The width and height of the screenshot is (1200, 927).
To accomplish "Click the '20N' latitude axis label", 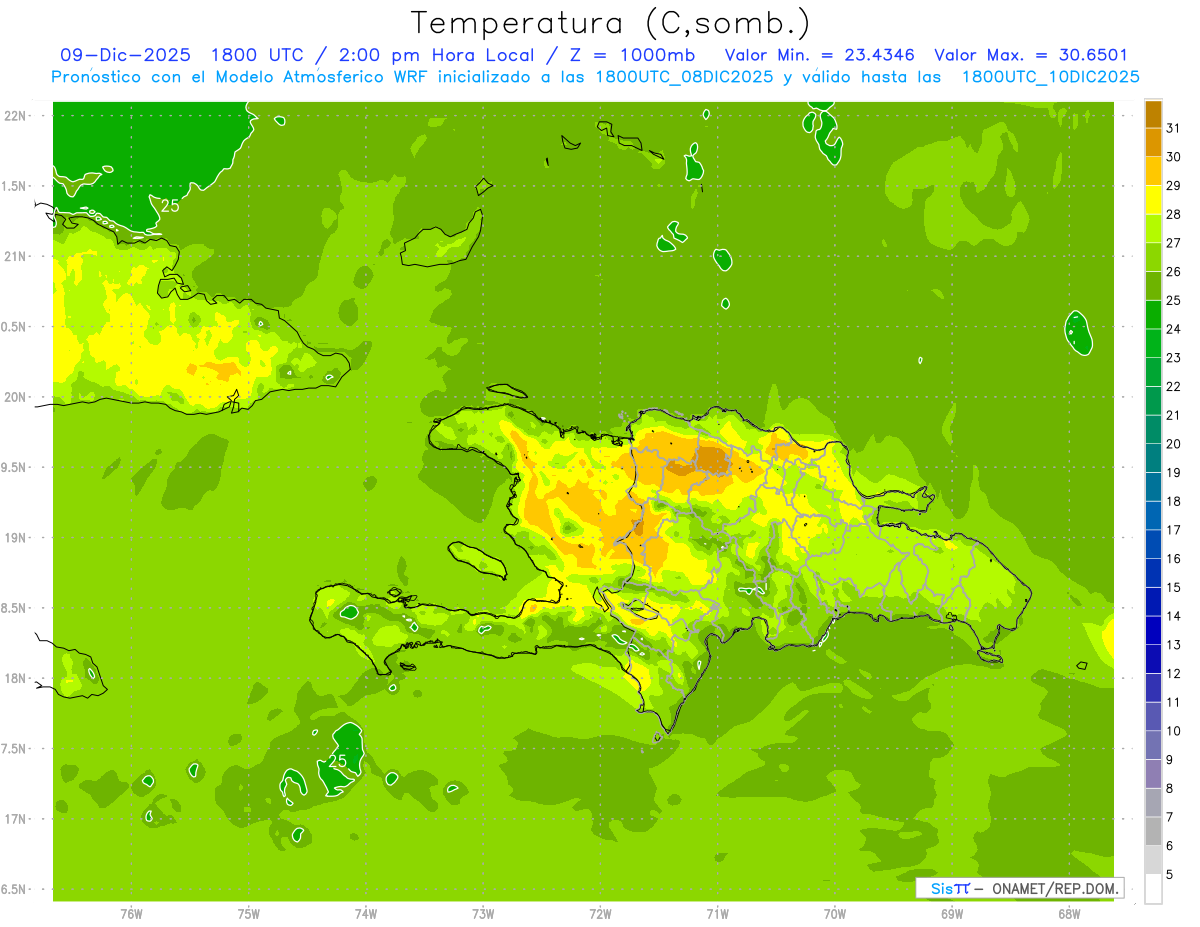I will pos(15,397).
